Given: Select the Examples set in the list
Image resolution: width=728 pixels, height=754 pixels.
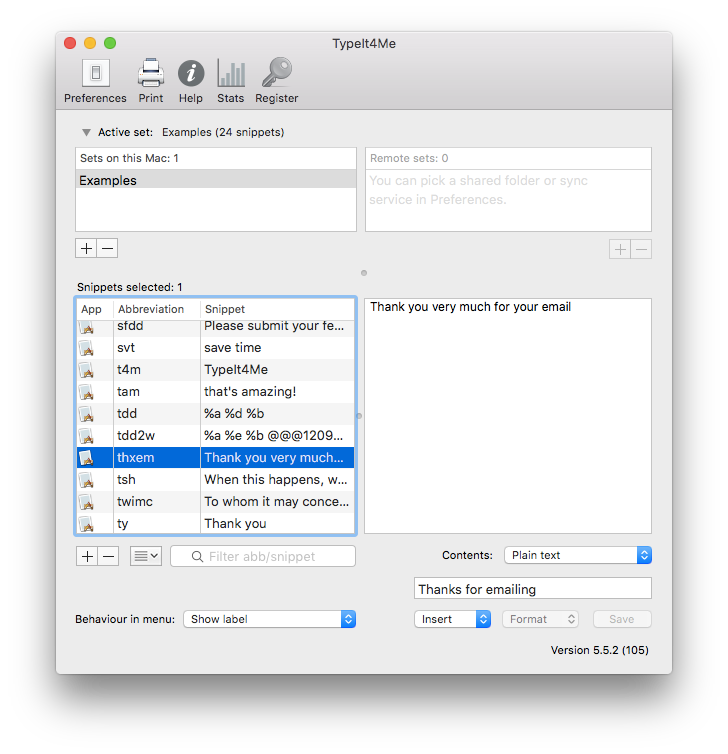Looking at the screenshot, I should pos(216,180).
